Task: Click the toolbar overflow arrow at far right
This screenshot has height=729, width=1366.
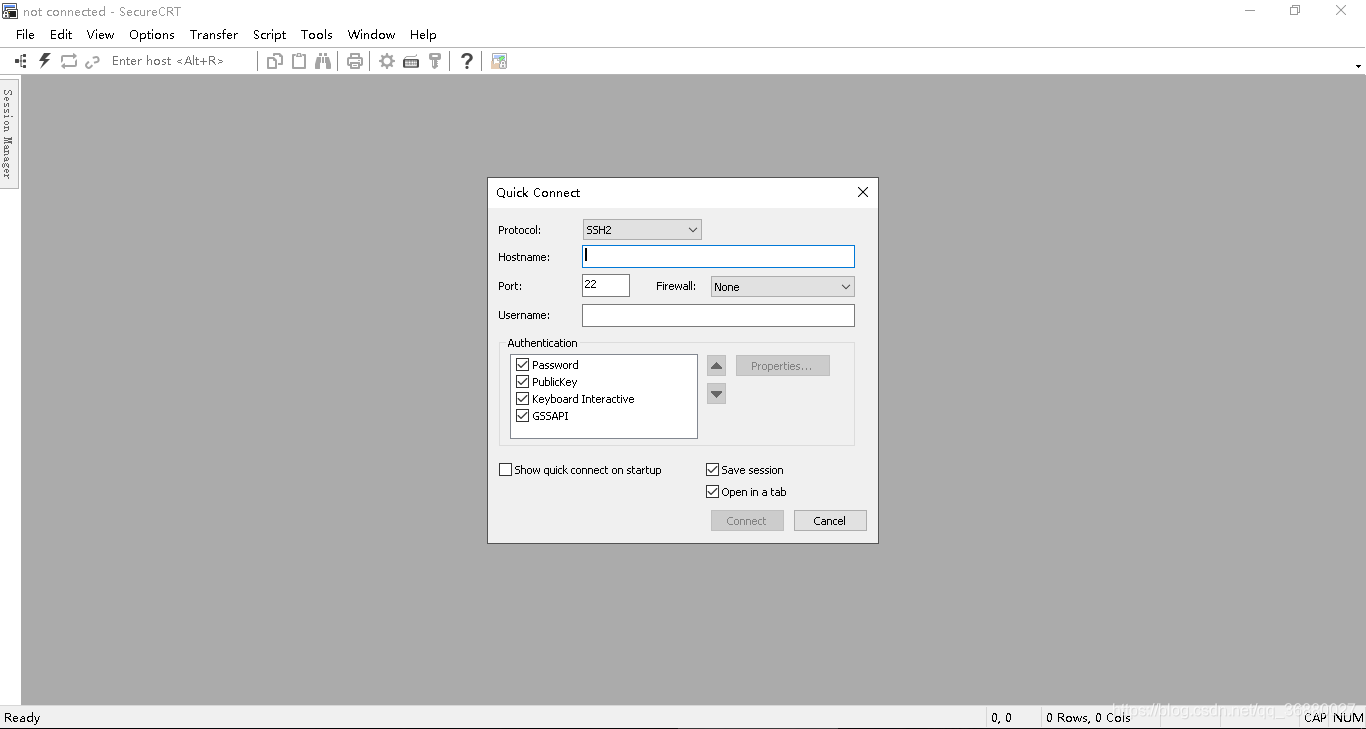Action: tap(1358, 66)
